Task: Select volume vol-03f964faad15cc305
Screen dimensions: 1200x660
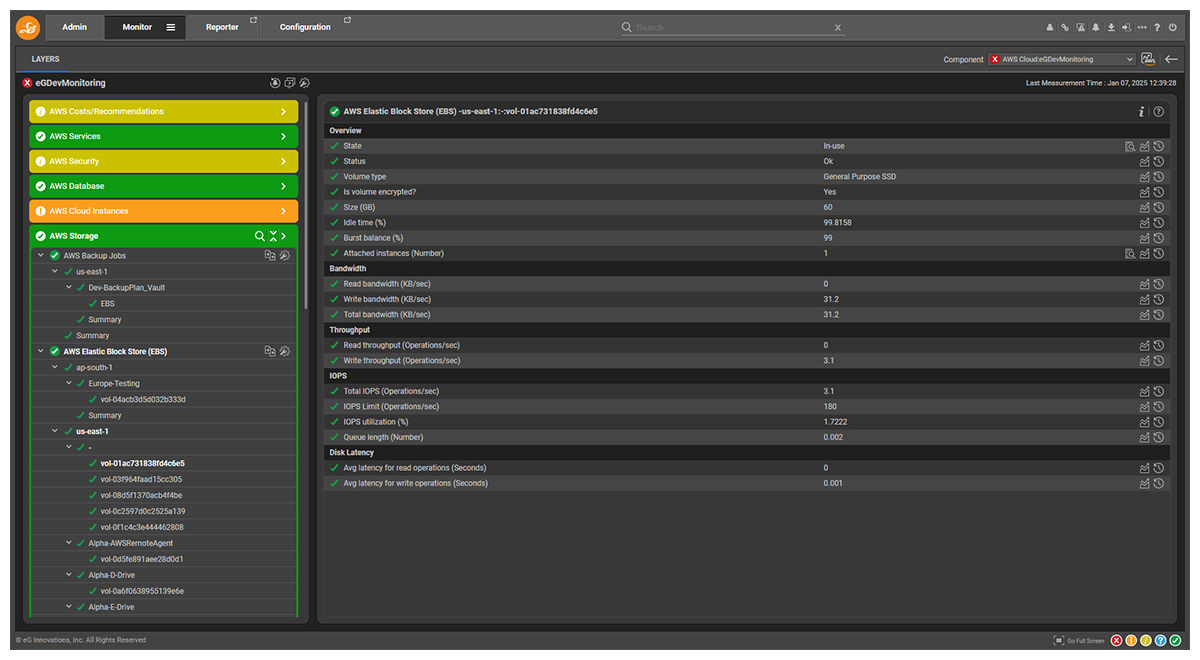Action: click(141, 479)
